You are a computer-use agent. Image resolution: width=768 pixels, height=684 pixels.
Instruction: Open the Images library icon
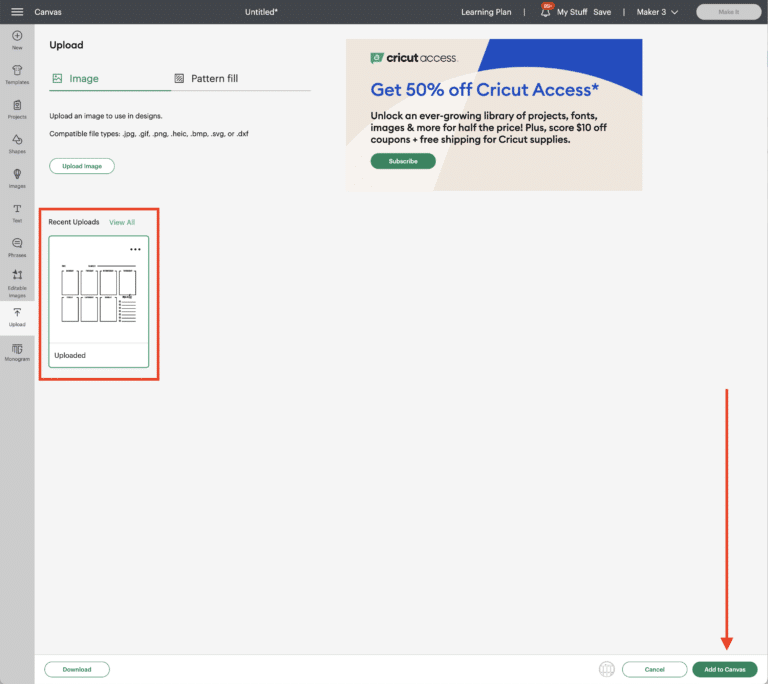[x=17, y=177]
